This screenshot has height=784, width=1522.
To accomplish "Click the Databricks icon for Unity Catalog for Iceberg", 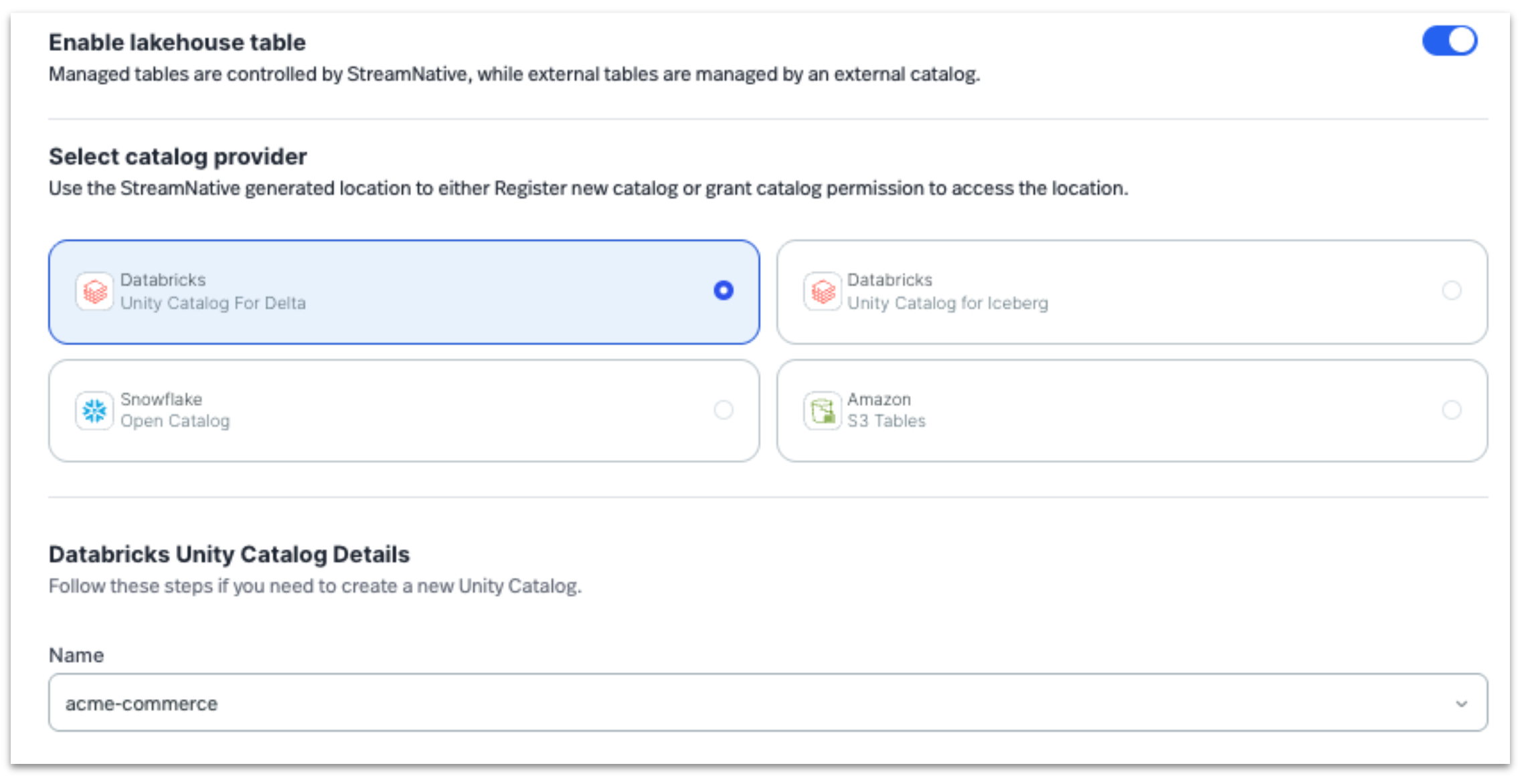I will click(x=822, y=292).
